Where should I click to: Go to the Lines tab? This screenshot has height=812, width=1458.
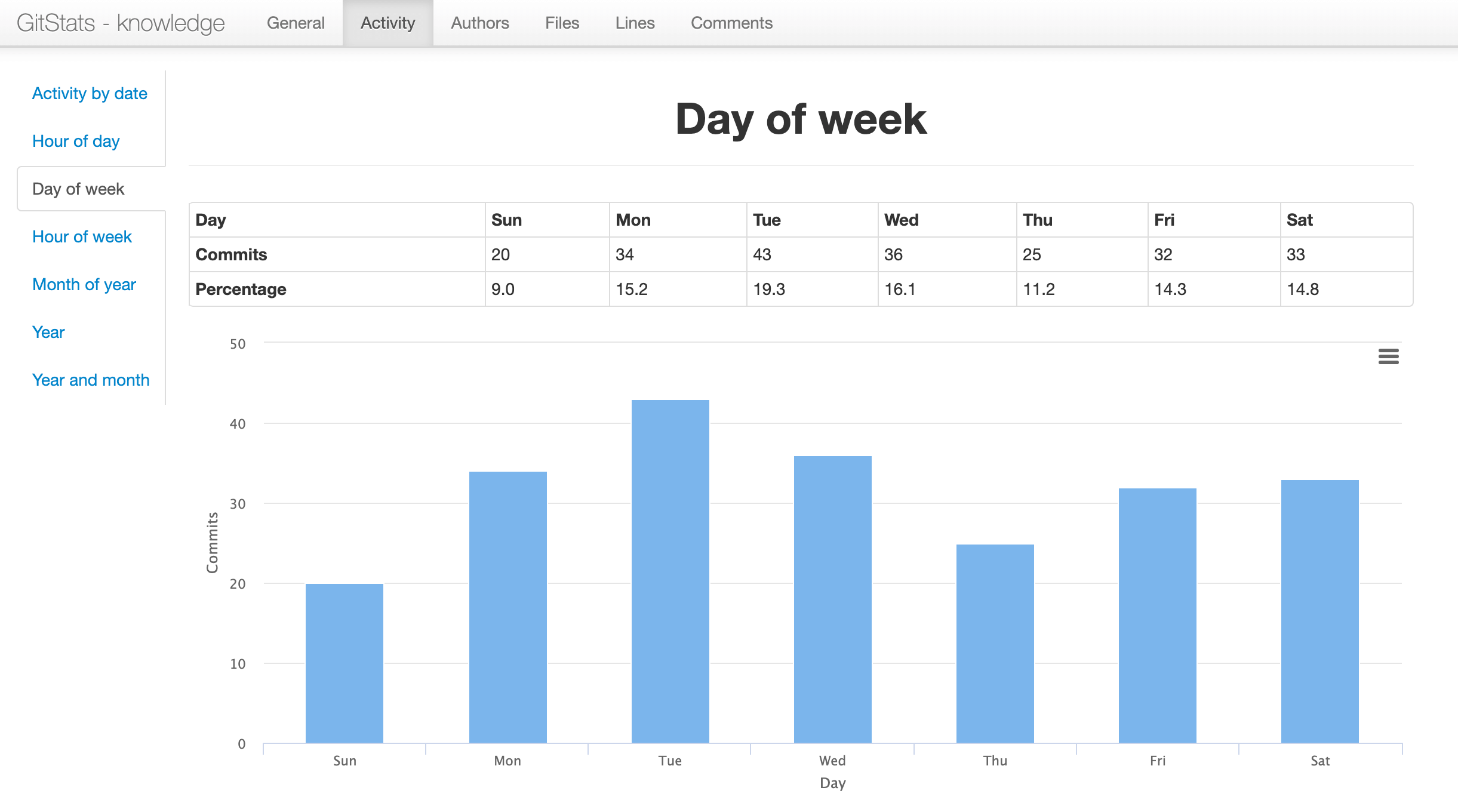[635, 23]
